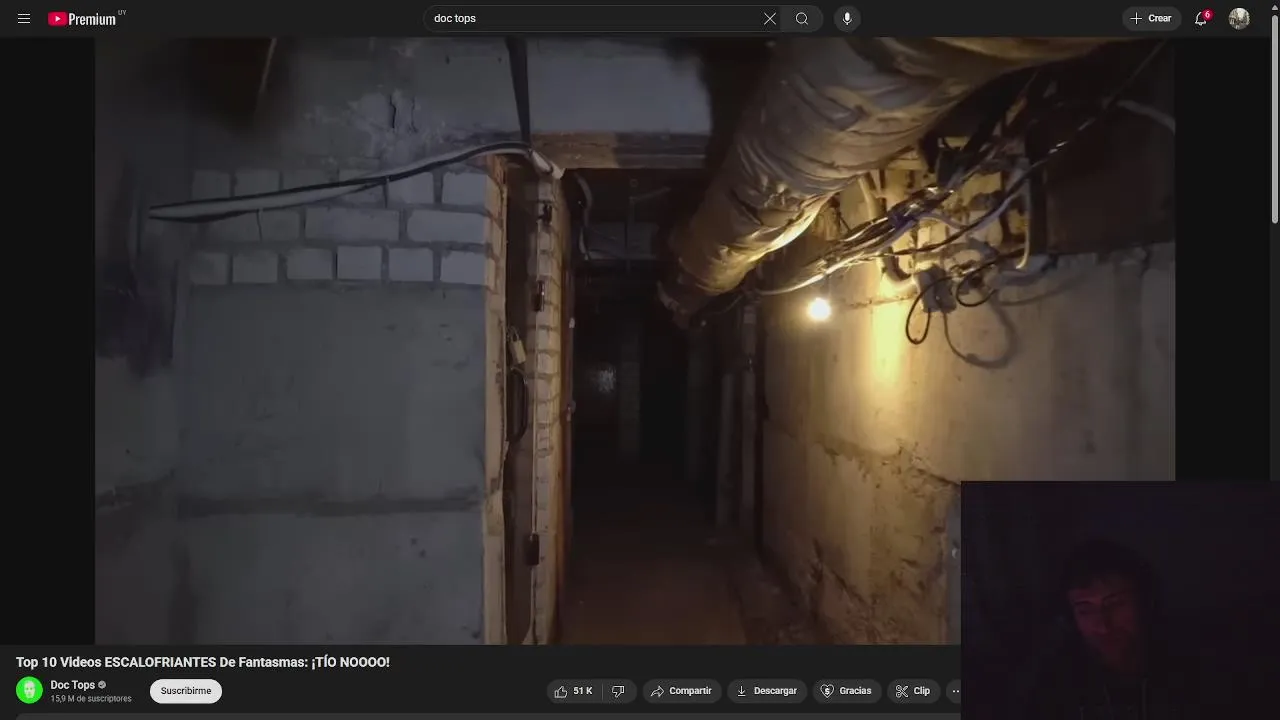Click the '15,9 M de suscriptores' text
Screen dimensions: 1280x720
[x=91, y=699]
